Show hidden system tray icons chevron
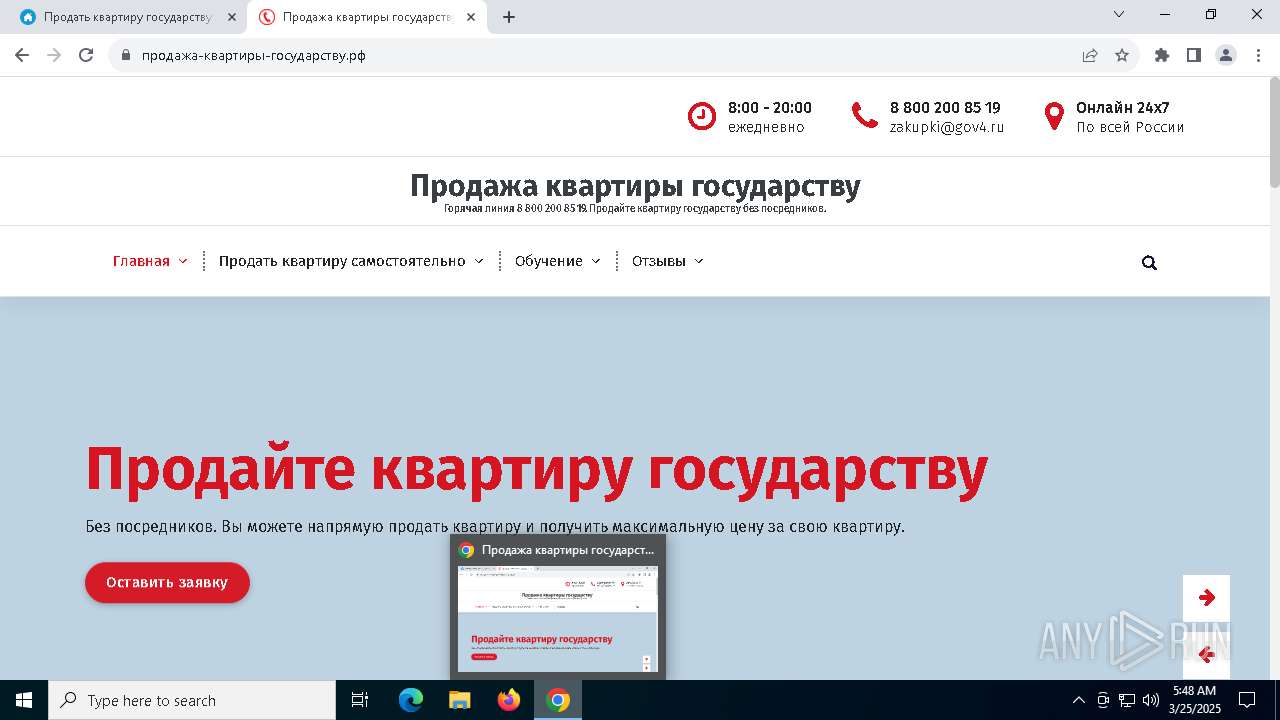This screenshot has height=720, width=1280. (1078, 700)
